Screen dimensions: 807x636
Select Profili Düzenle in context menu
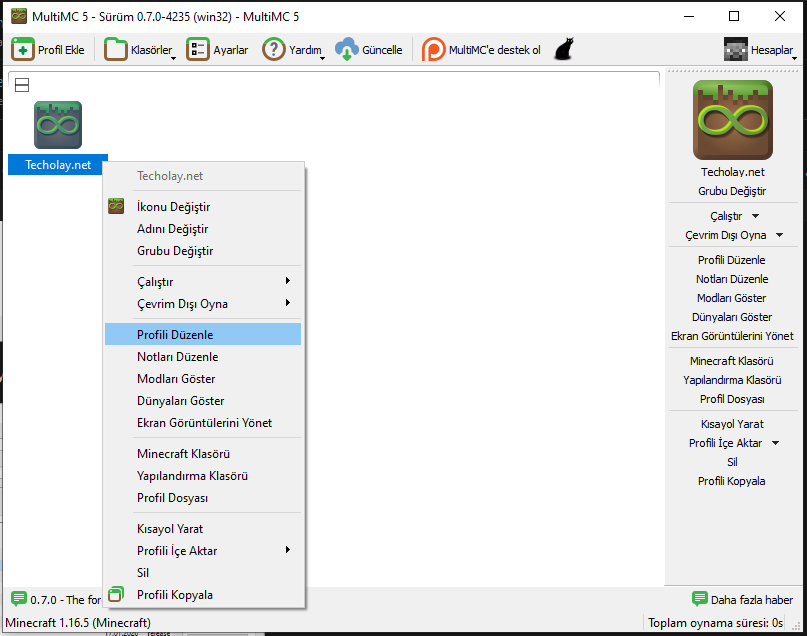click(x=203, y=334)
